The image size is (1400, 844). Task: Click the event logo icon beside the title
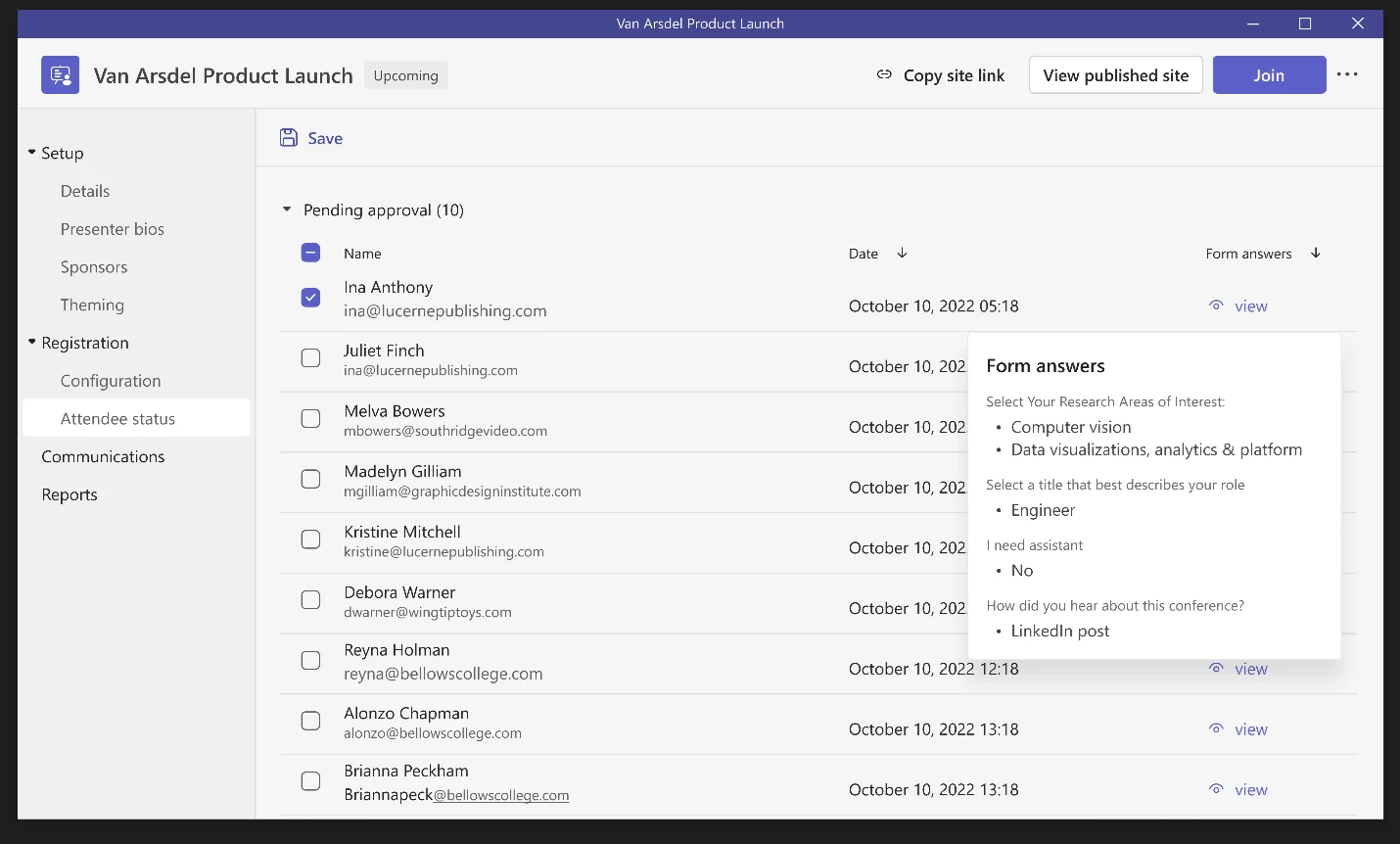tap(60, 74)
